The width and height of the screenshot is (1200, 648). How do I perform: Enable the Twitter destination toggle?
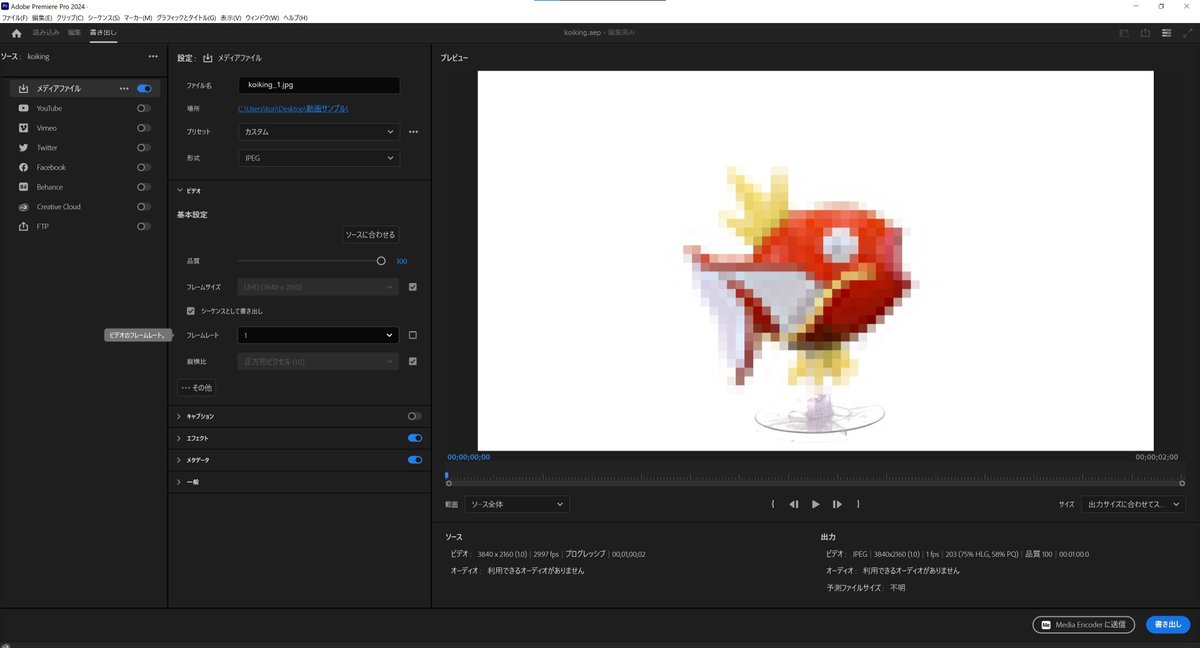144,148
